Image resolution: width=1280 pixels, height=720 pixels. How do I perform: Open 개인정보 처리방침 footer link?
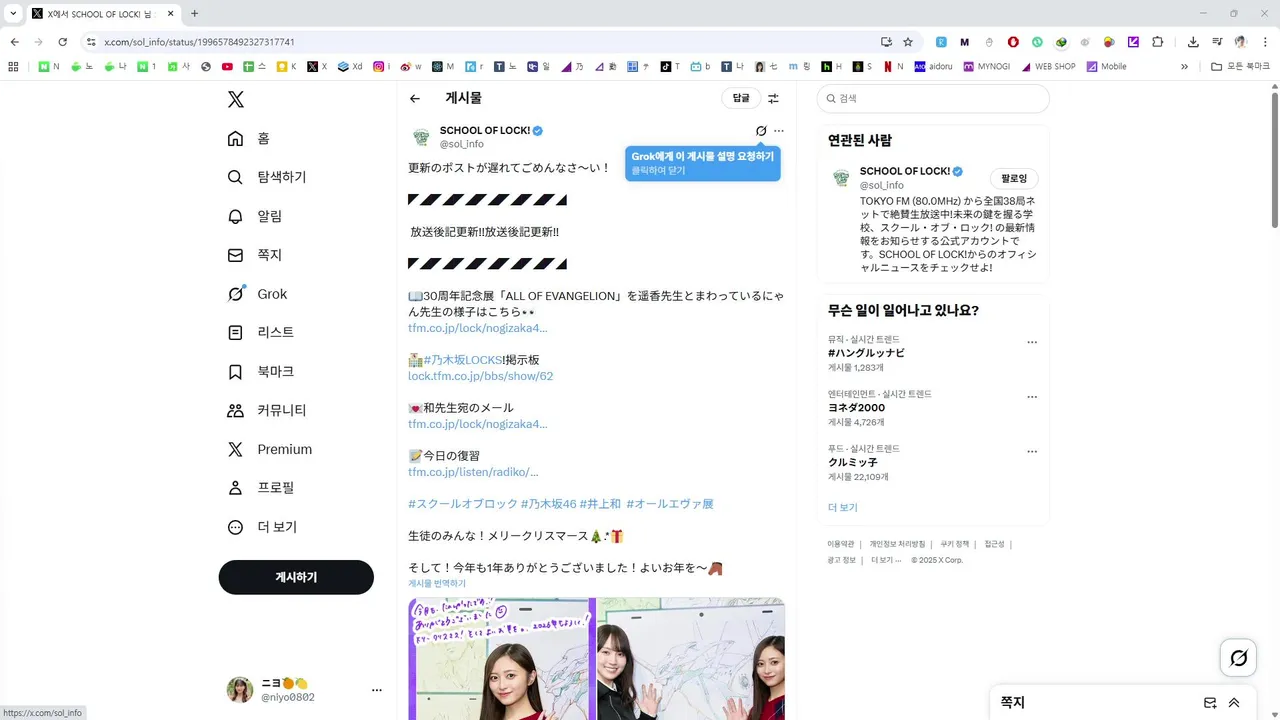[x=896, y=544]
